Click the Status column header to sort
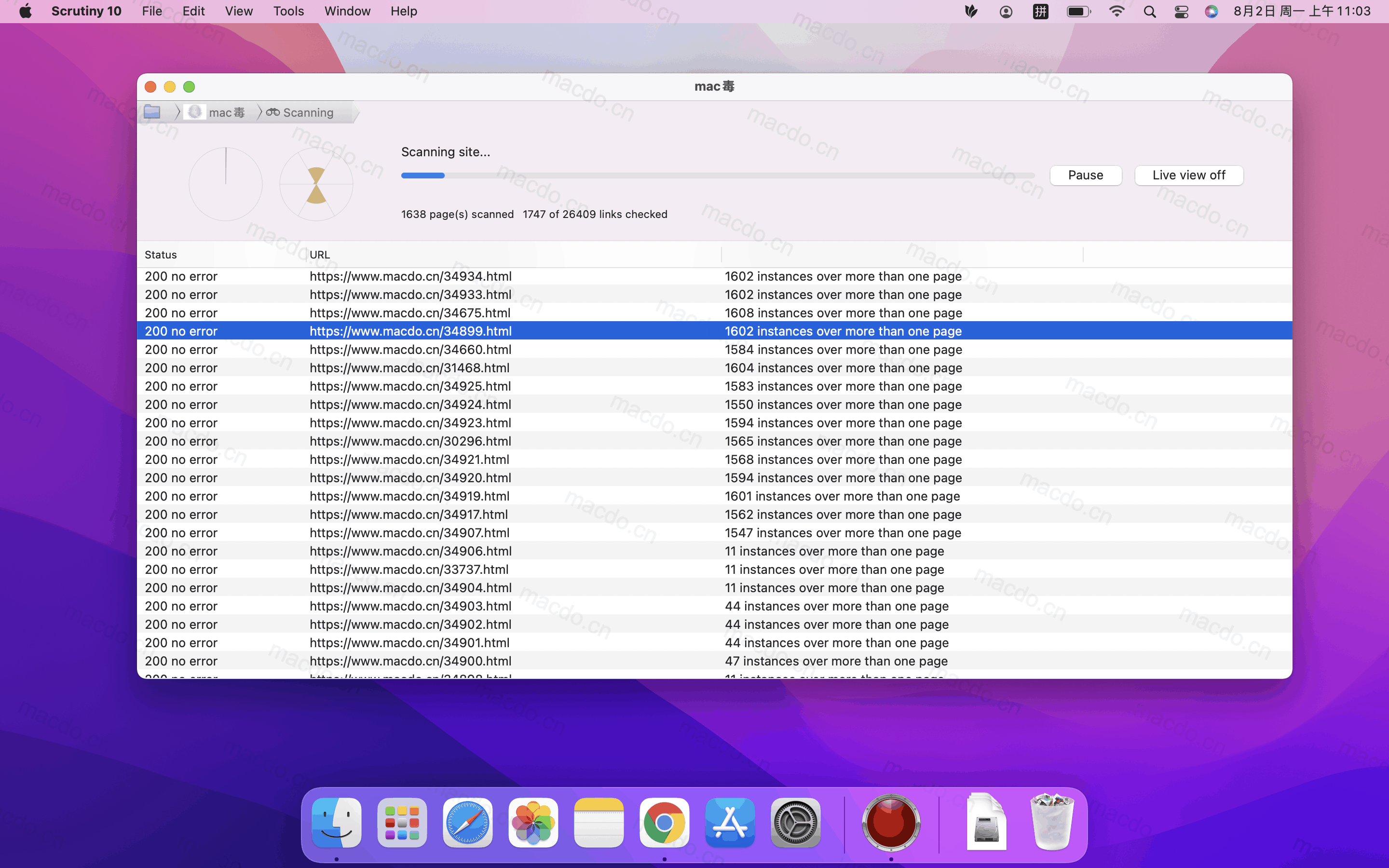1389x868 pixels. [x=160, y=254]
